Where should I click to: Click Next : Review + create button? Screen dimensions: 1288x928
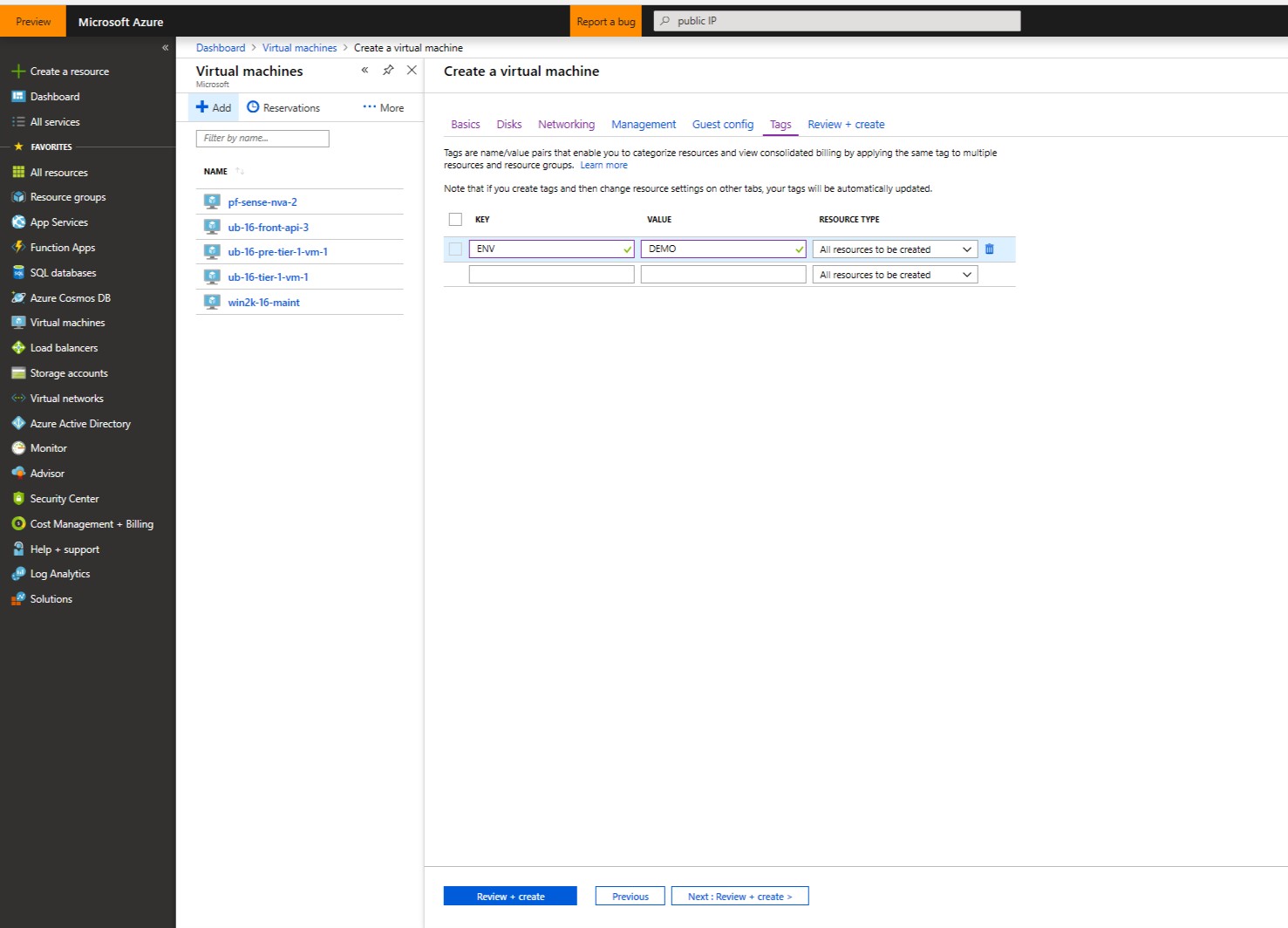(x=739, y=897)
